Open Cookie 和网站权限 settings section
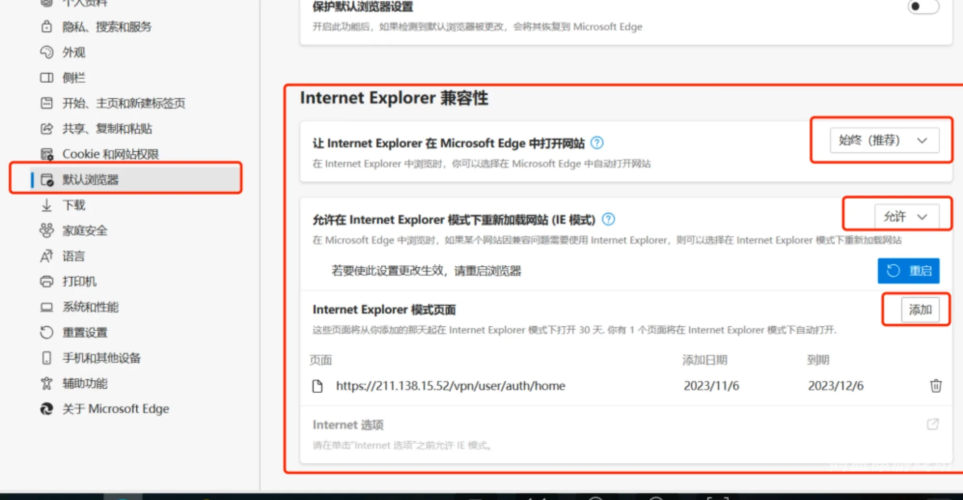This screenshot has height=500, width=963. [x=110, y=154]
